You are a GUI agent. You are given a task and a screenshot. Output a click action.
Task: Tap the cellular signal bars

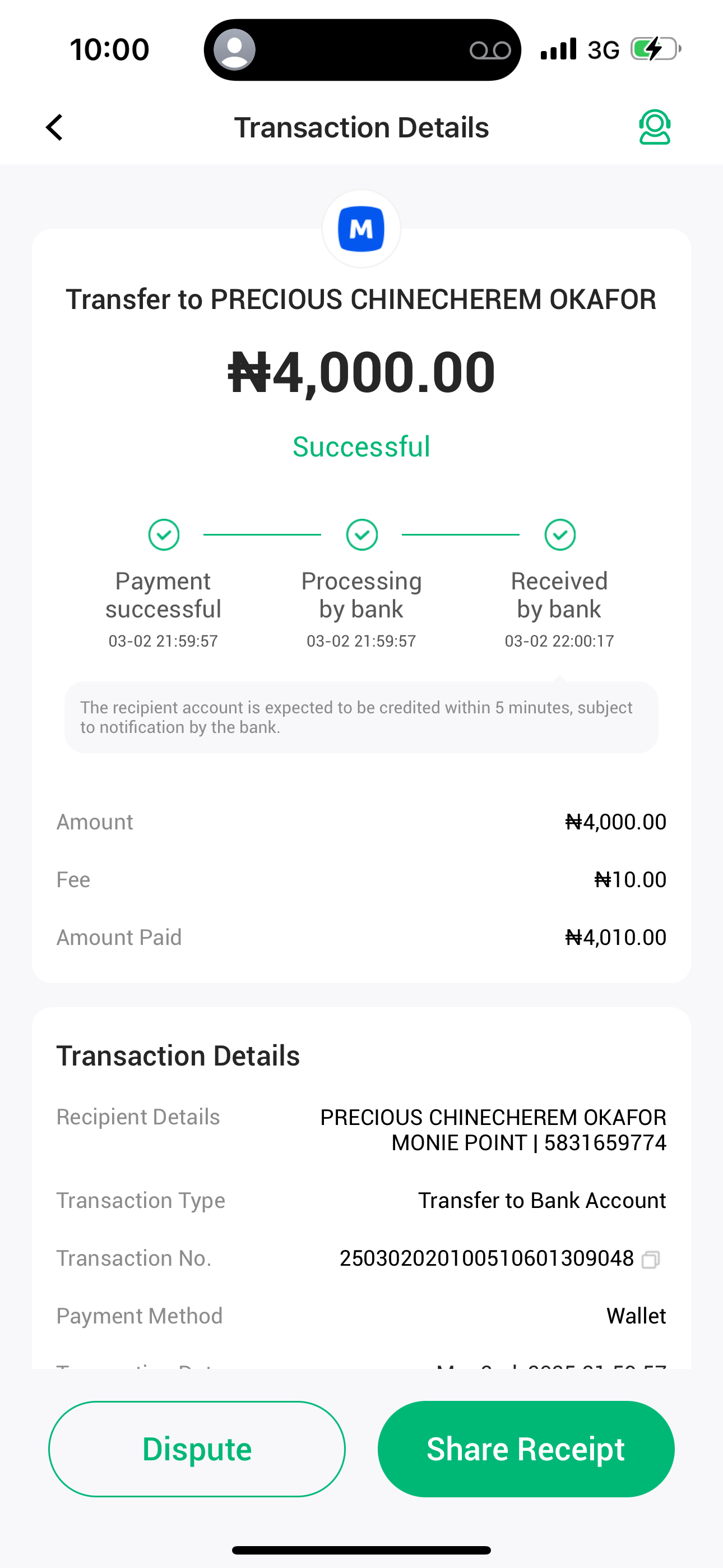558,49
